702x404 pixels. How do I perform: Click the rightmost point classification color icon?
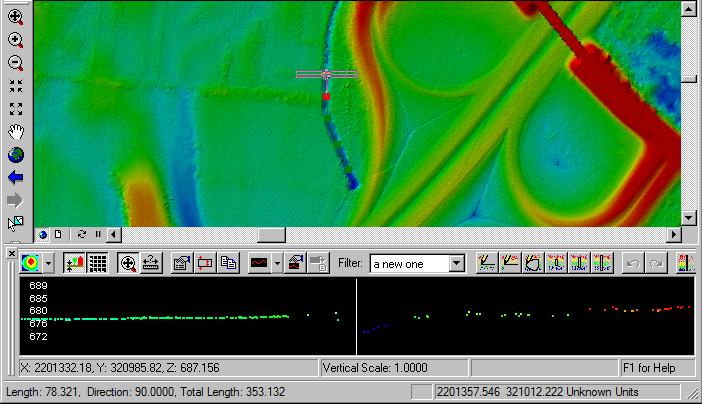click(686, 263)
